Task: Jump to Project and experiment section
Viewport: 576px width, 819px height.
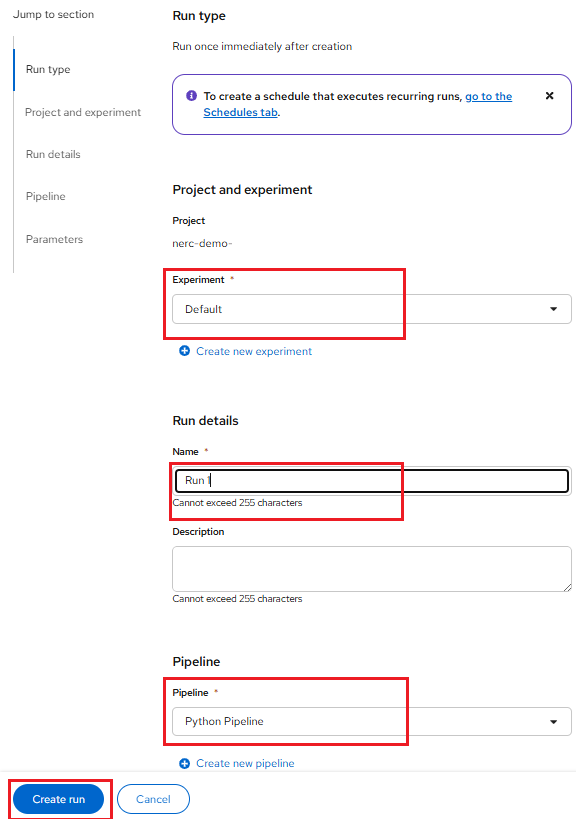Action: [83, 112]
